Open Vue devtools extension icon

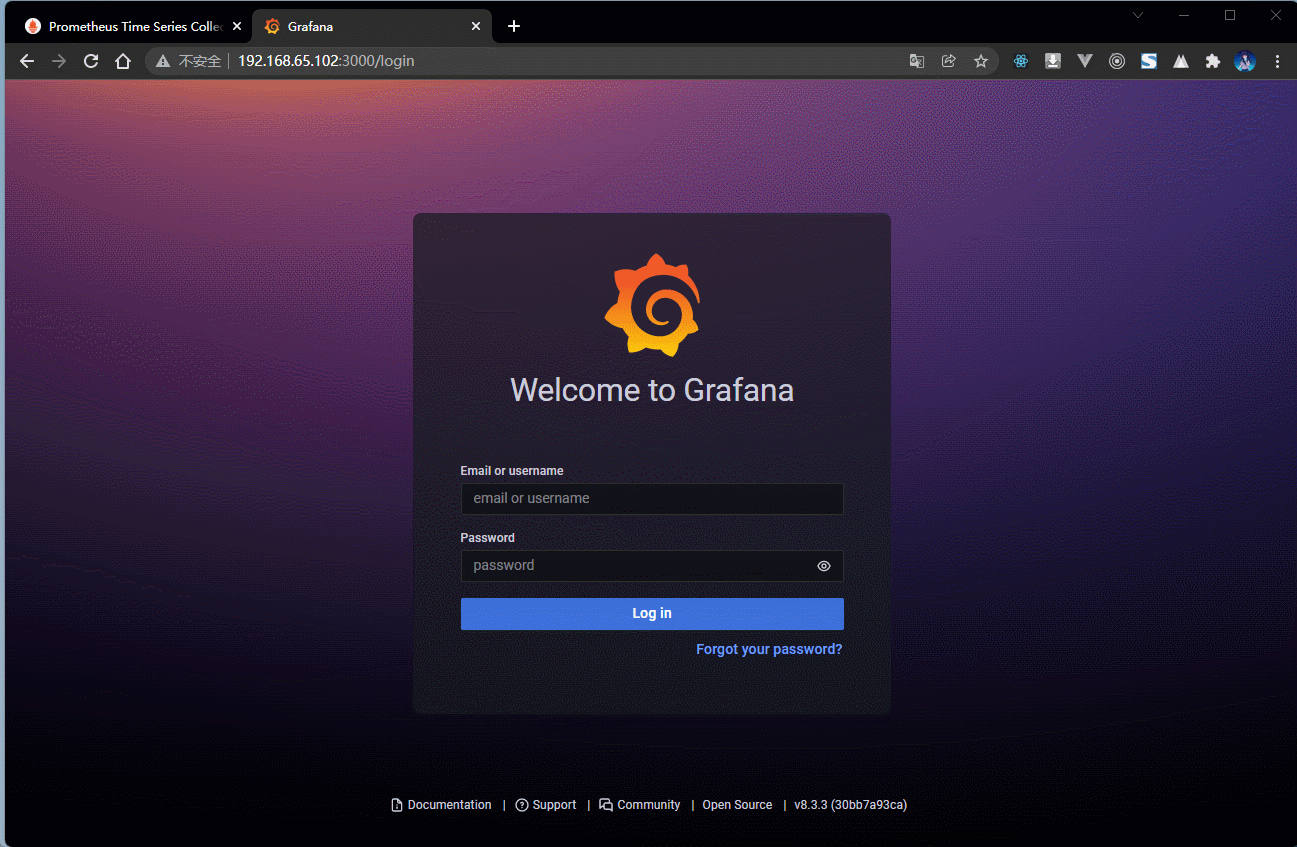point(1085,61)
